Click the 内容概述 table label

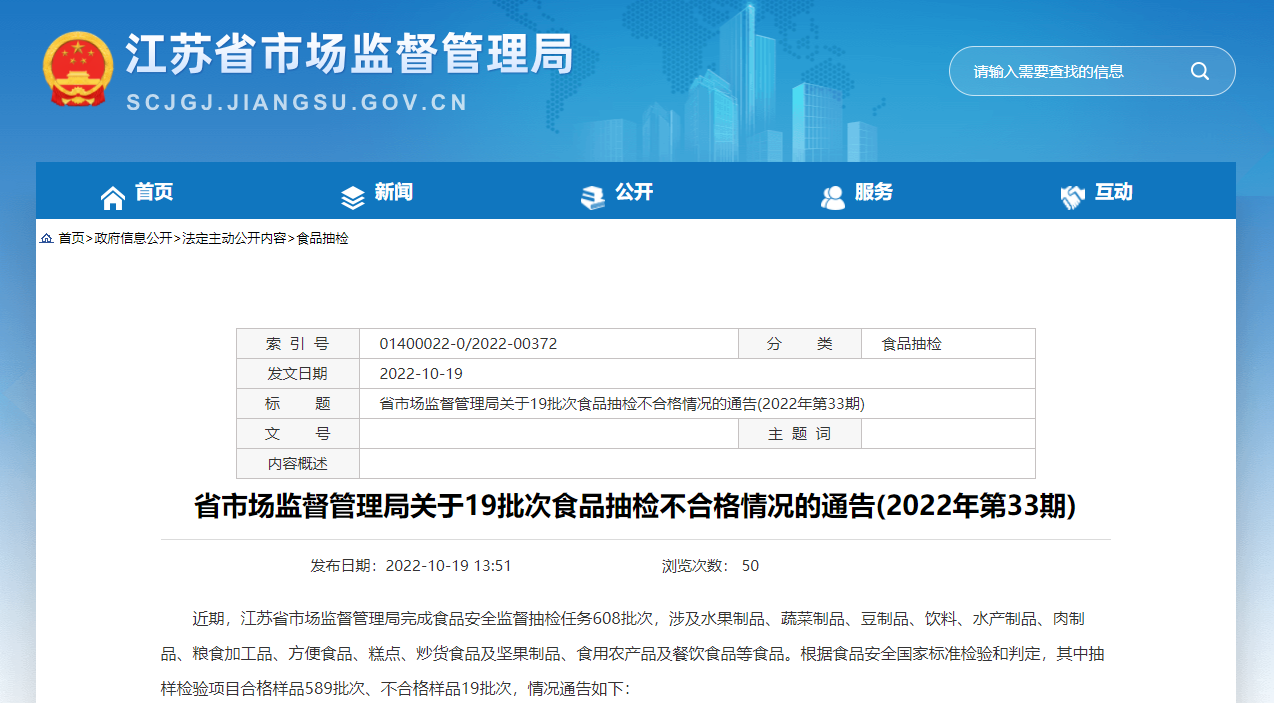coord(297,464)
